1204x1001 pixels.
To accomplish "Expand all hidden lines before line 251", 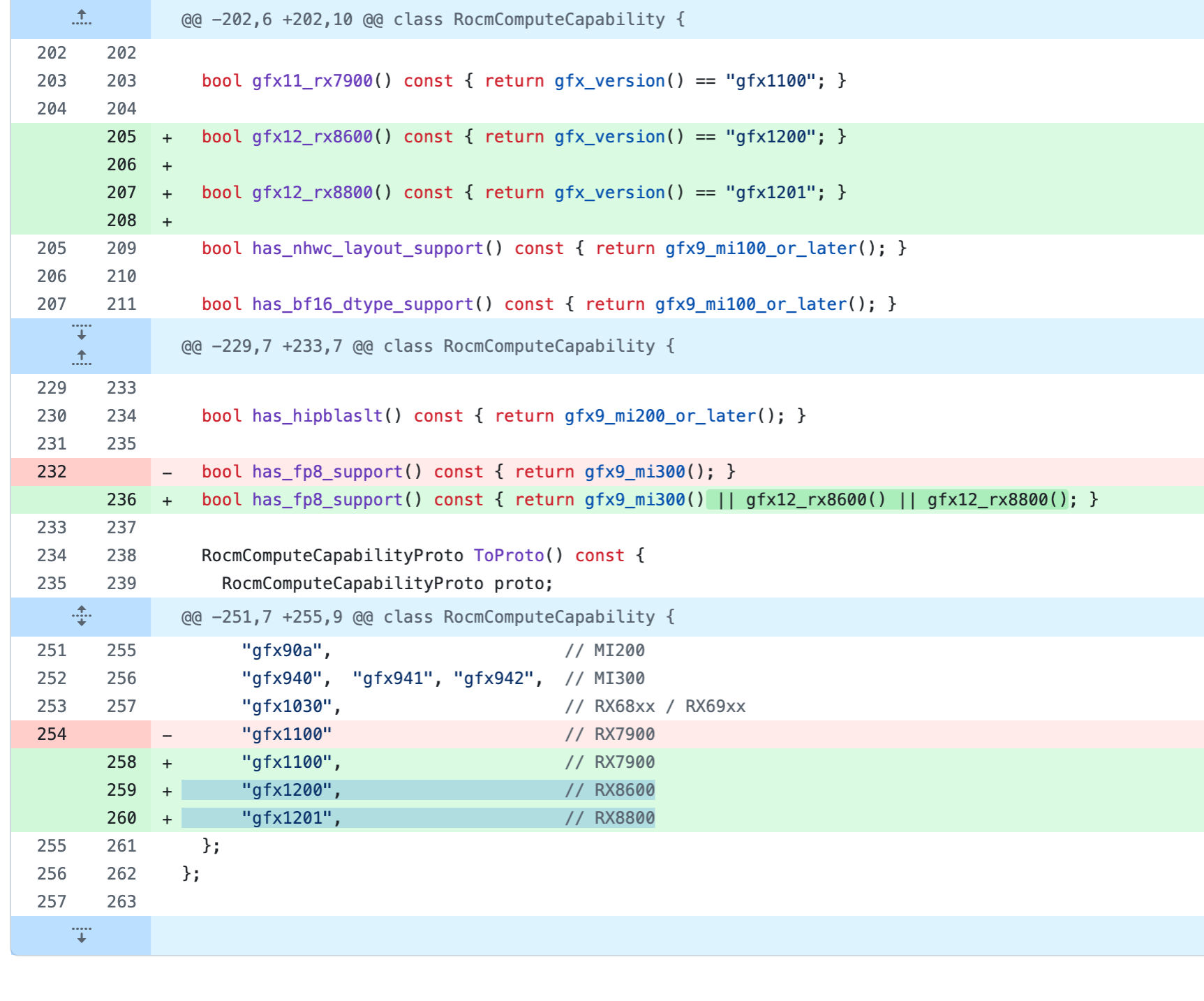I will (81, 616).
